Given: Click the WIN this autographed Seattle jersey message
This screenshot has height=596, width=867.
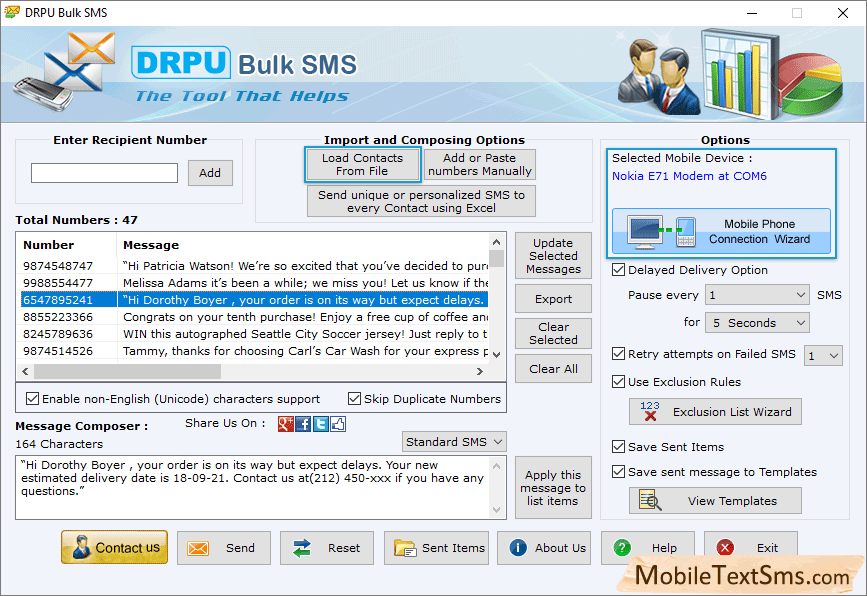Looking at the screenshot, I should 305,334.
